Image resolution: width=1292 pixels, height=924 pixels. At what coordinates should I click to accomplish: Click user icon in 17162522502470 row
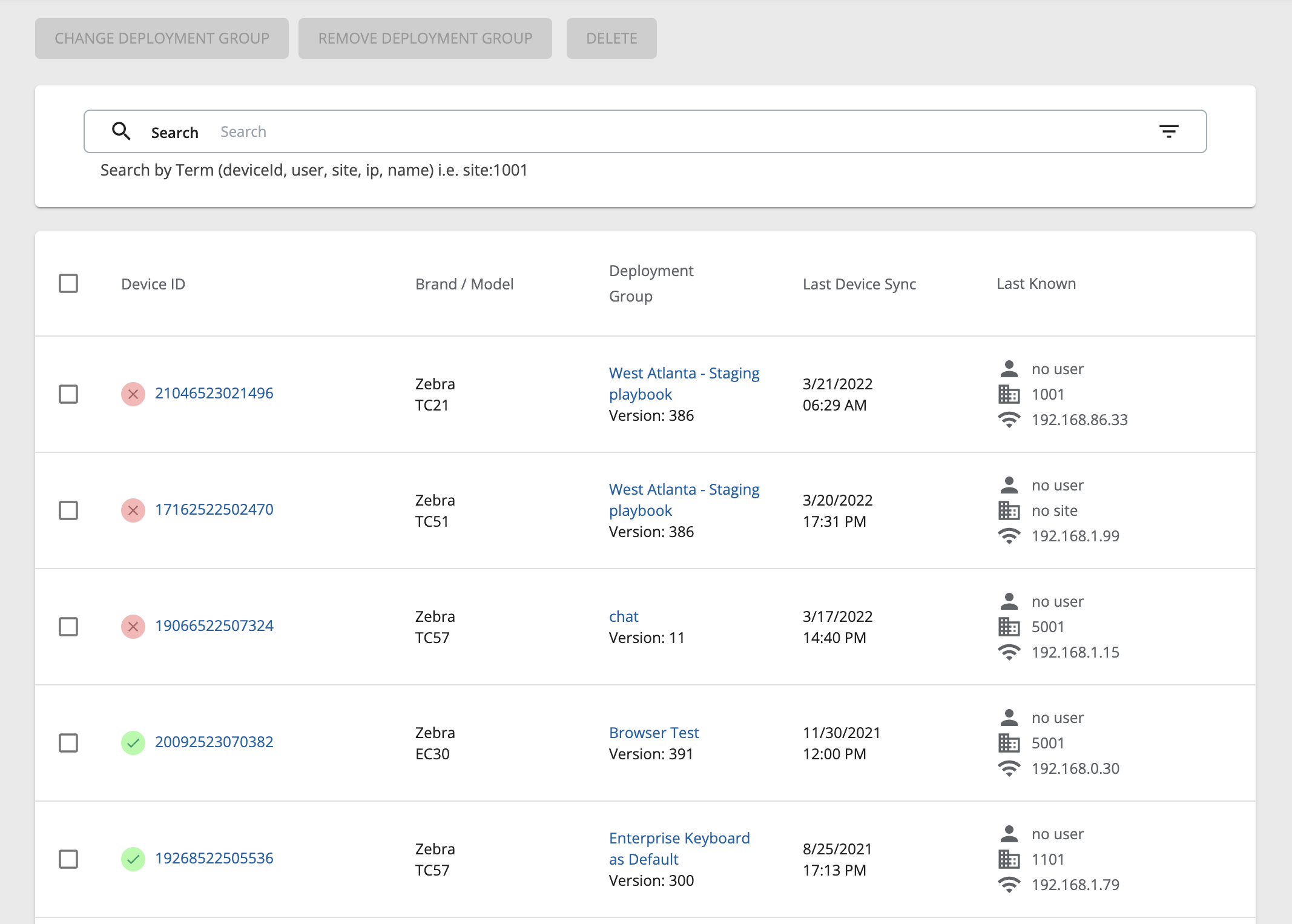[x=1009, y=485]
